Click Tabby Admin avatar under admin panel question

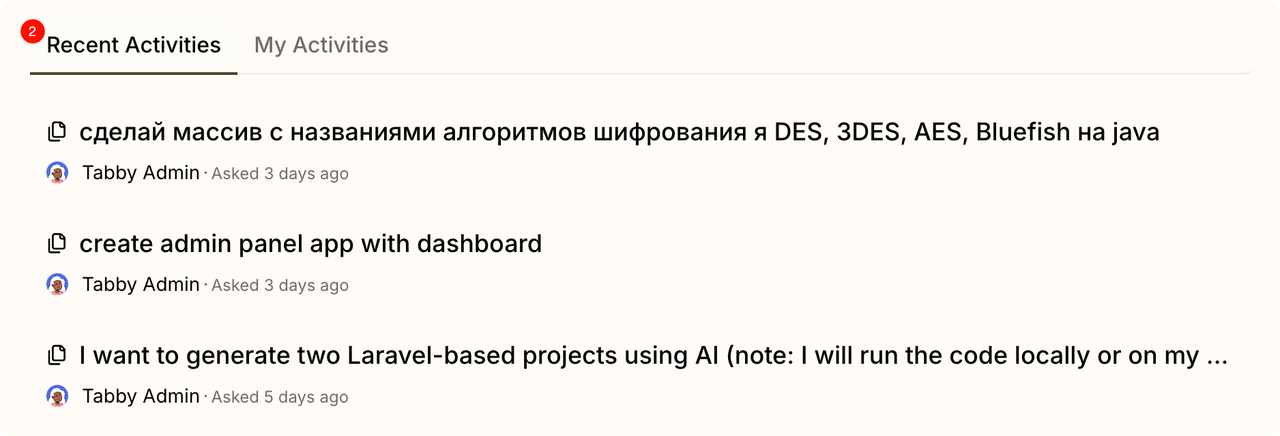[x=58, y=285]
